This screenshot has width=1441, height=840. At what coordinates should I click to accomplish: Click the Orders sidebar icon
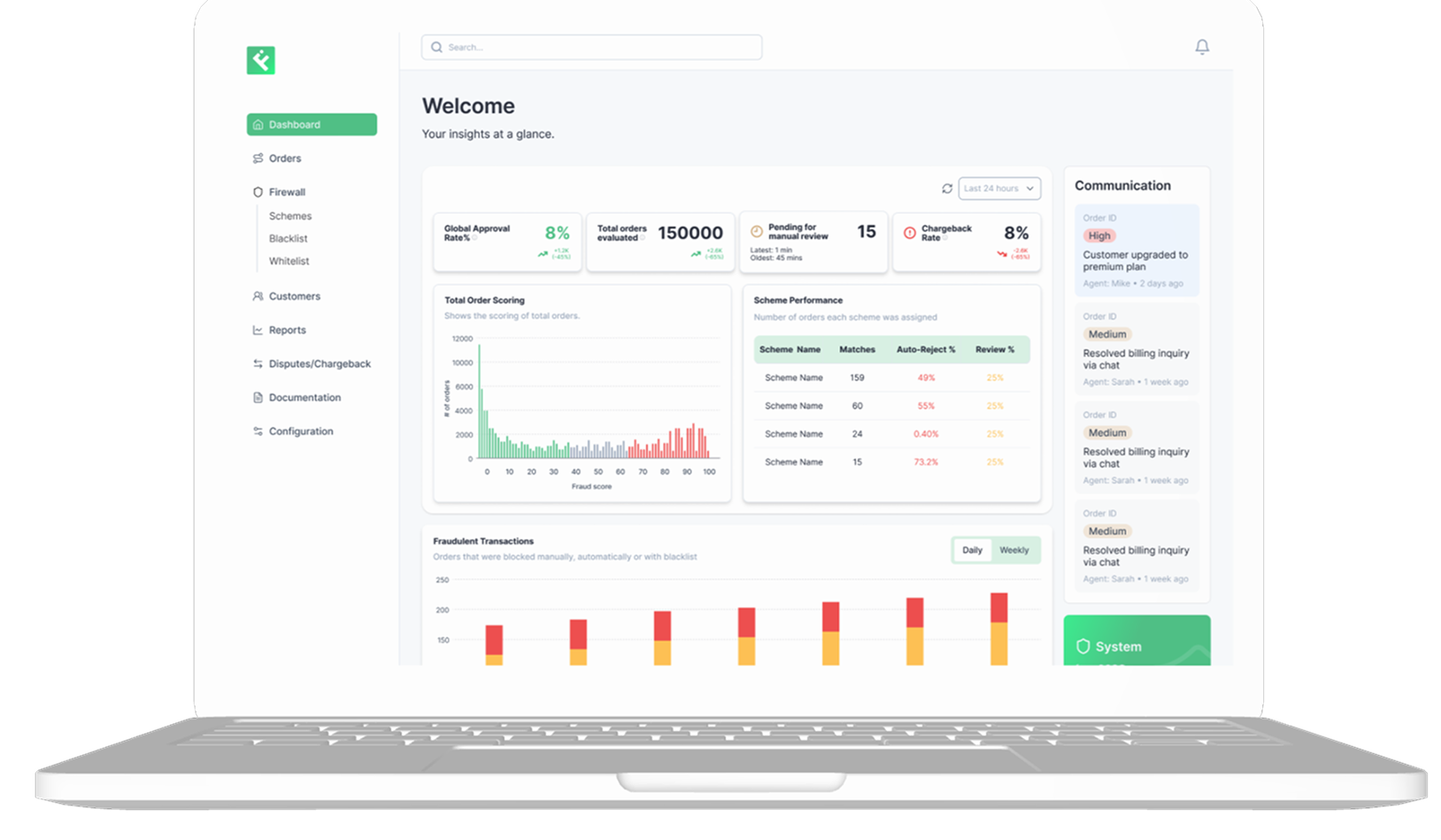[x=258, y=158]
